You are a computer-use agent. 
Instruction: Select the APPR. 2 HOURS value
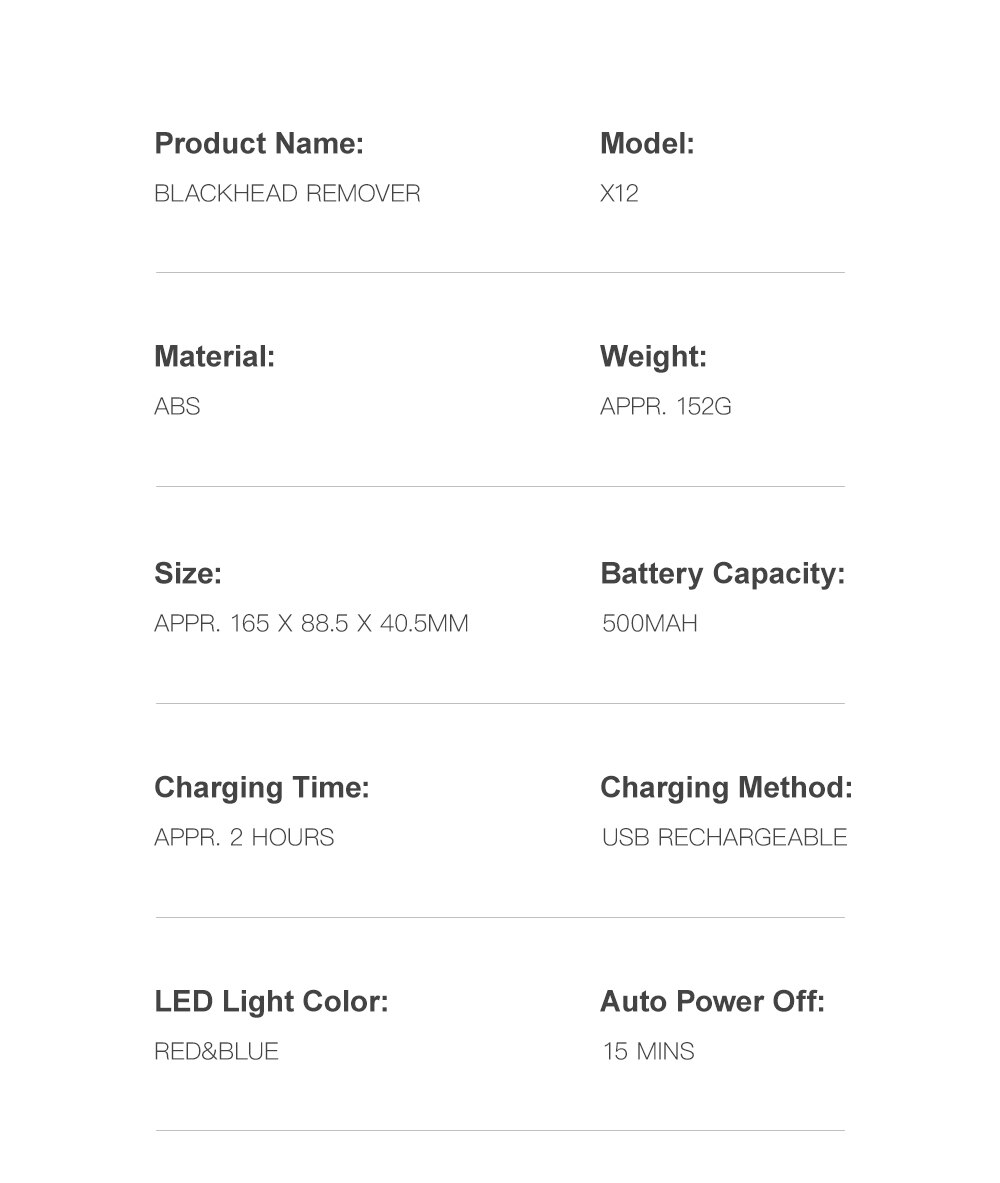point(244,838)
